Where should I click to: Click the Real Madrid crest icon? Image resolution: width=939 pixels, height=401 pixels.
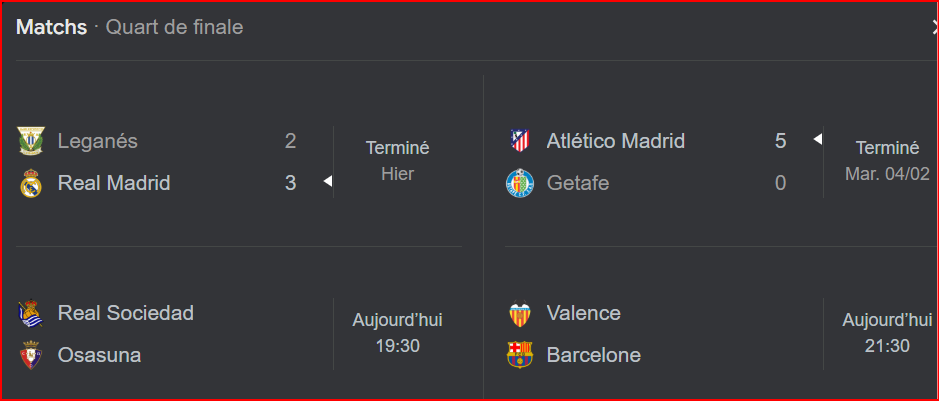(32, 183)
